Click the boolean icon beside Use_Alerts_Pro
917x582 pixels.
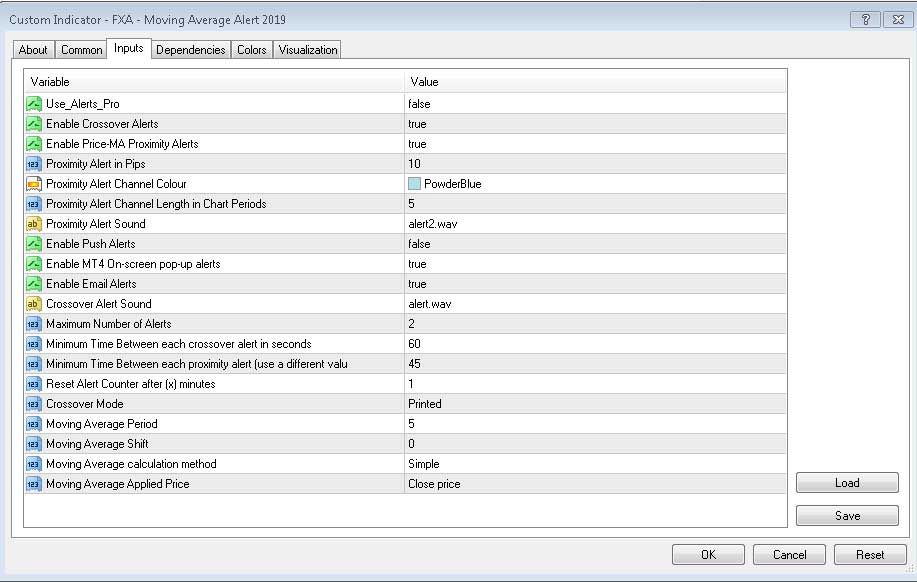click(x=34, y=104)
